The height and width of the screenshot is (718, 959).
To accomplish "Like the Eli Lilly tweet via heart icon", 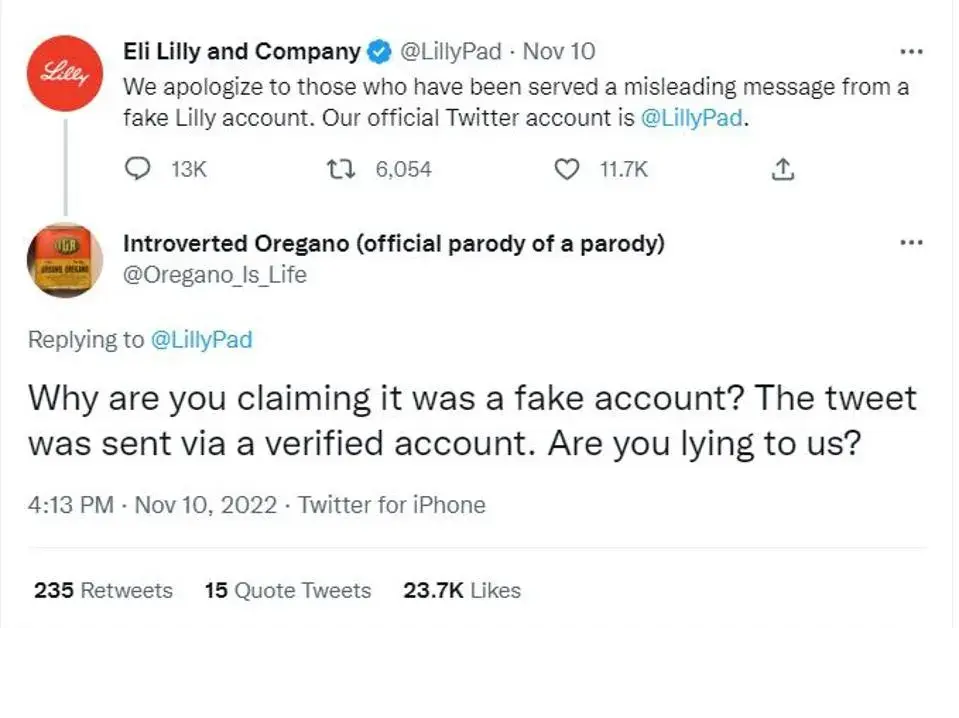I will point(566,169).
